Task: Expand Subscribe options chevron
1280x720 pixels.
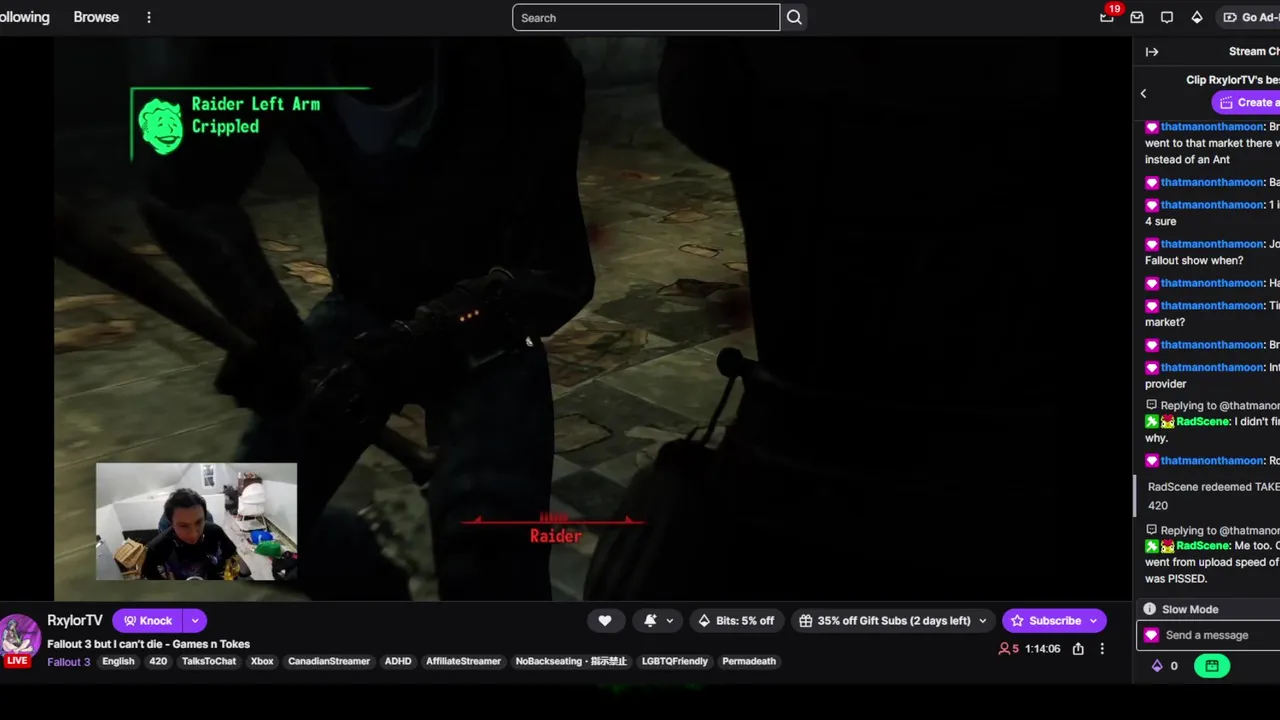Action: (x=1093, y=620)
